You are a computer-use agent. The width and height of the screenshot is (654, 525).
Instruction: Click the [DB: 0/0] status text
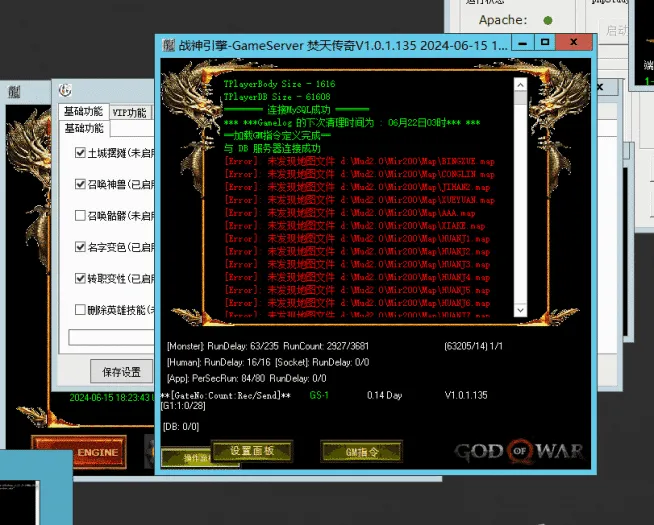click(x=181, y=427)
